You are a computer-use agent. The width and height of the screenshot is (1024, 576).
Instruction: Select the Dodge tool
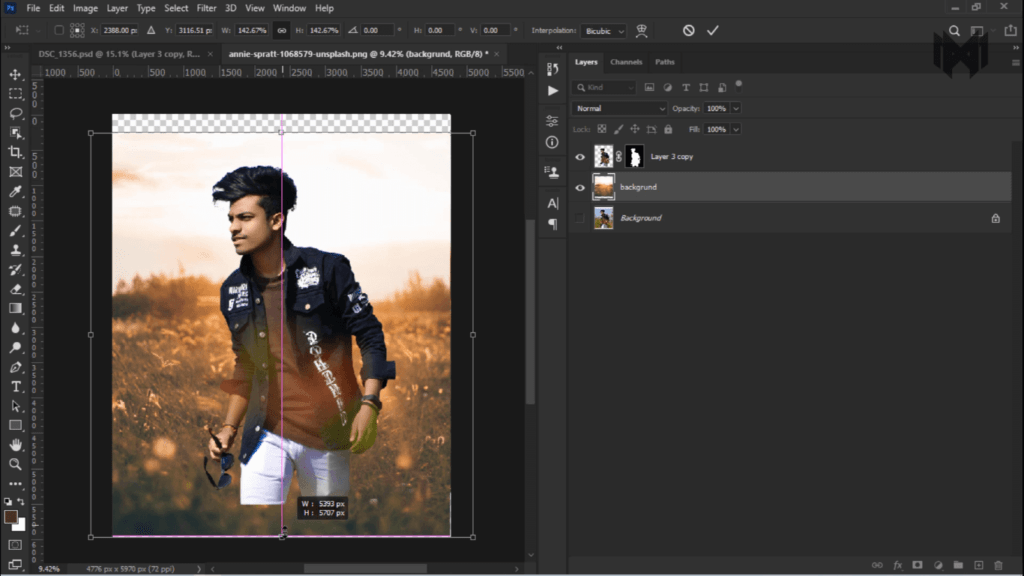[x=16, y=347]
